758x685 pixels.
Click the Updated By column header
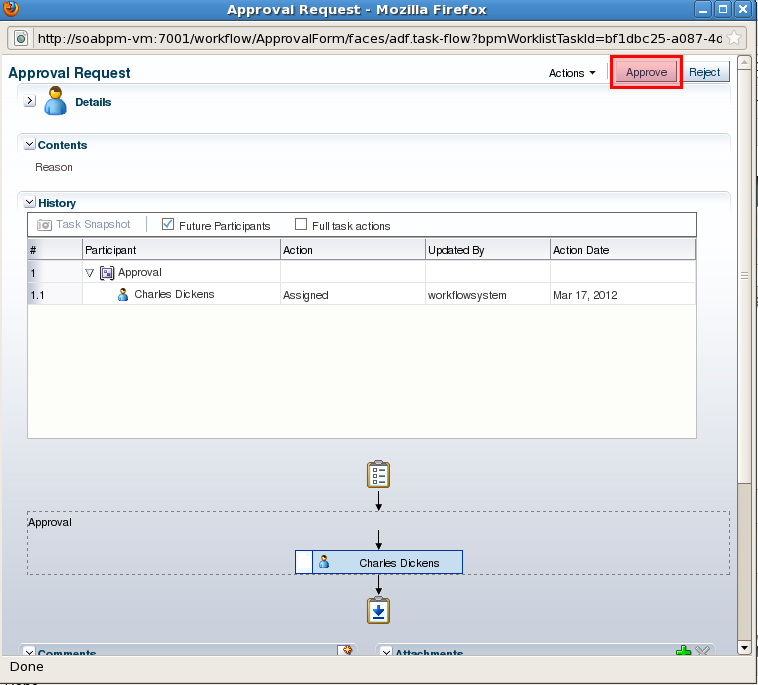[488, 250]
